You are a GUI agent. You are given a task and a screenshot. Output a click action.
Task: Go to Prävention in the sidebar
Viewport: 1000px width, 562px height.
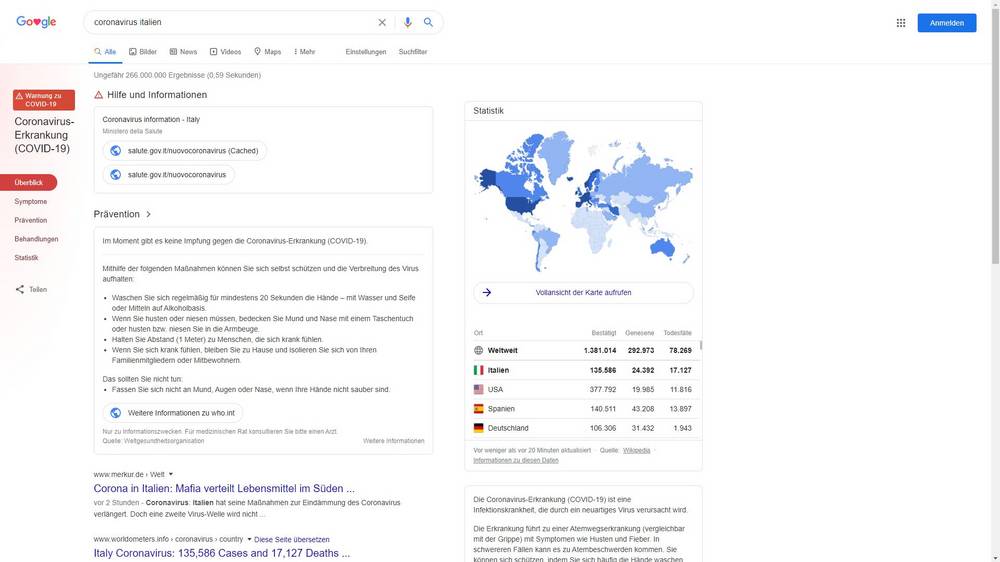tap(31, 220)
